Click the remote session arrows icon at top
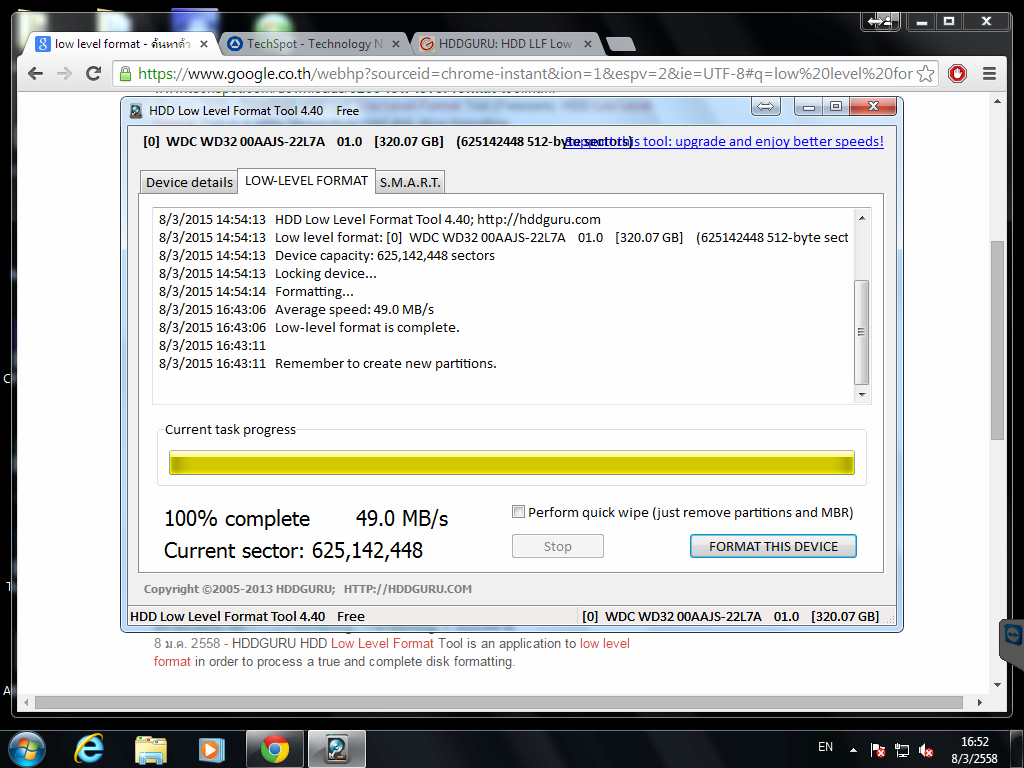This screenshot has width=1024, height=768. coord(879,21)
